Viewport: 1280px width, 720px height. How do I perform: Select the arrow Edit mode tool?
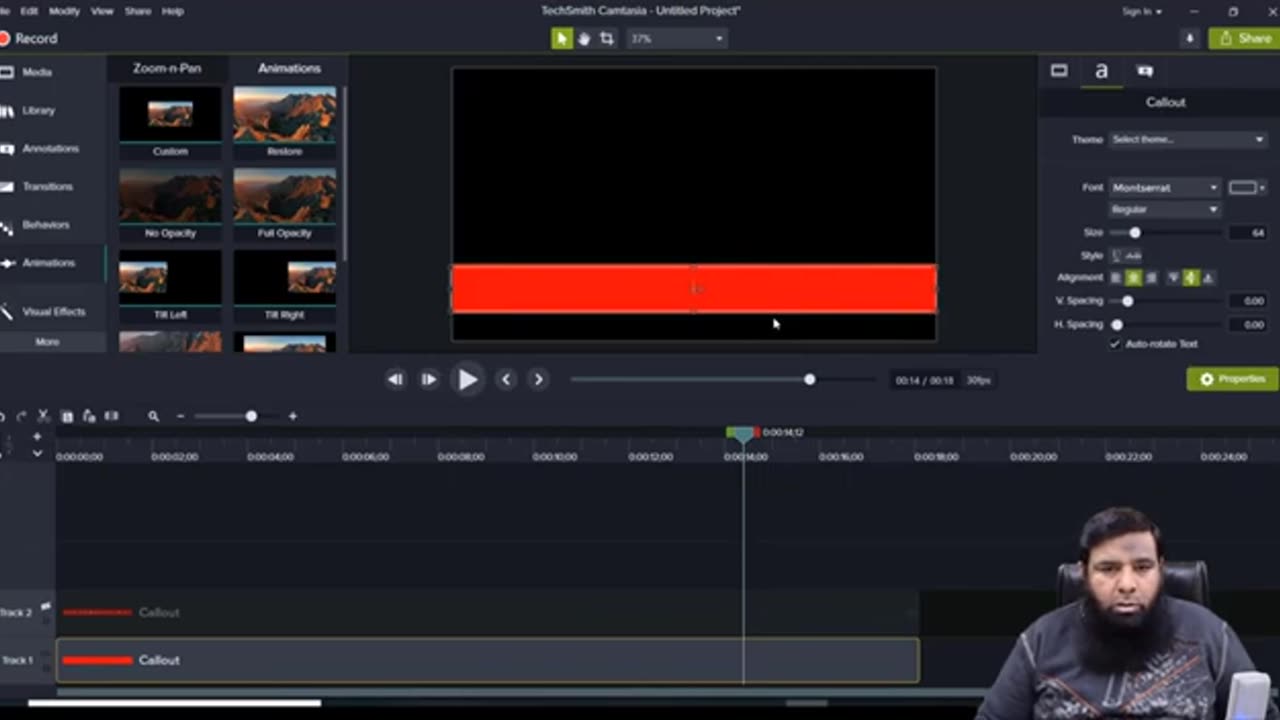pos(561,38)
